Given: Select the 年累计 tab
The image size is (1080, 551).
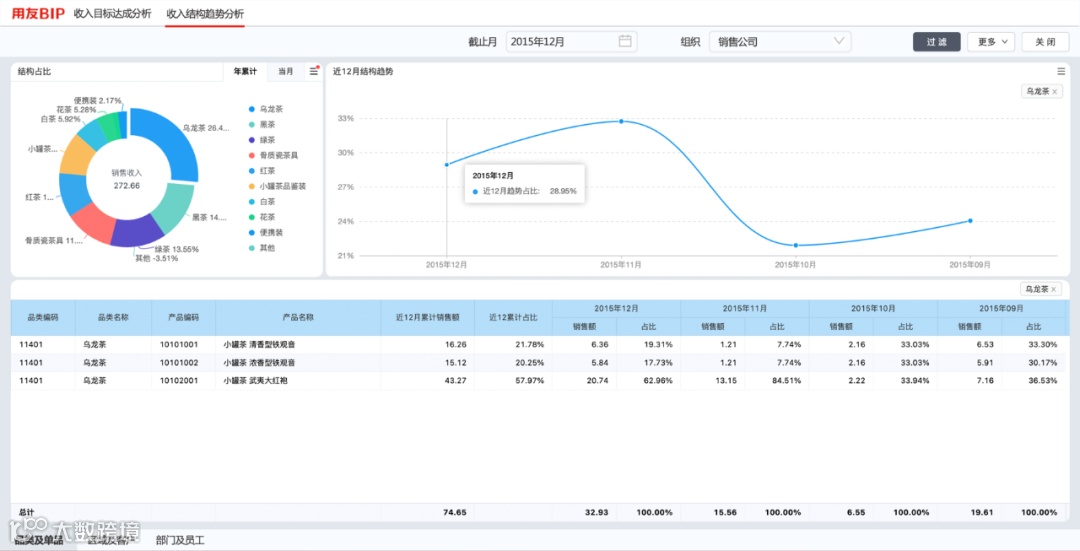Looking at the screenshot, I should 245,71.
